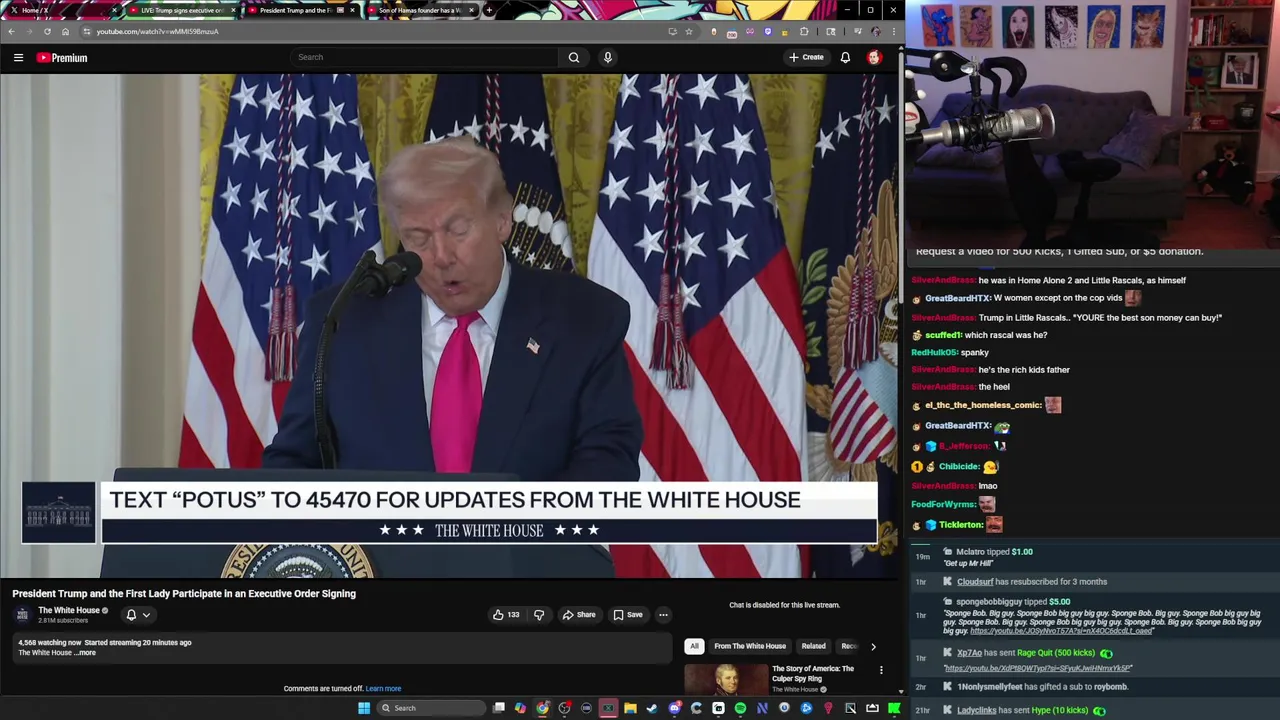Open The Story of America thumbnail
The width and height of the screenshot is (1280, 720).
(x=726, y=679)
